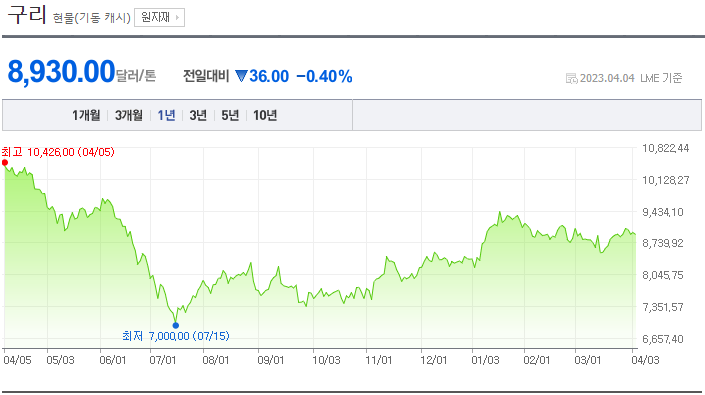Click the 최고 10,426.00 (04/05) label
This screenshot has height=395, width=705.
(x=58, y=152)
